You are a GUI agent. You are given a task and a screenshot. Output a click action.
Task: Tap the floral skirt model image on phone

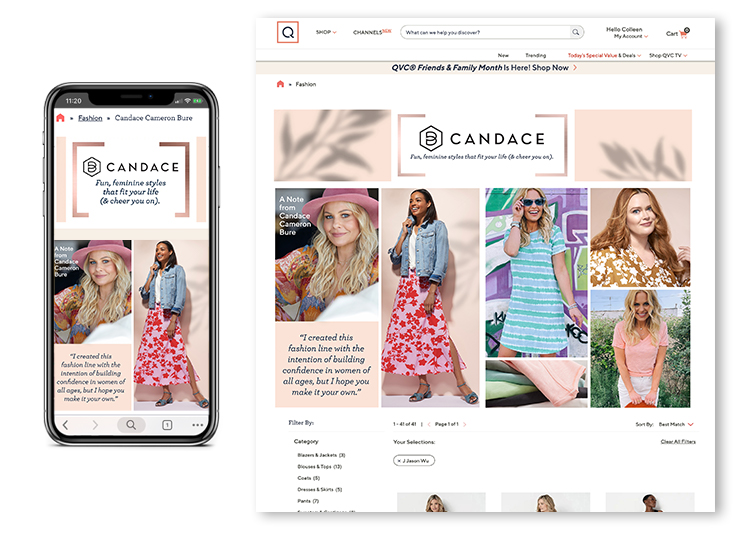click(172, 325)
